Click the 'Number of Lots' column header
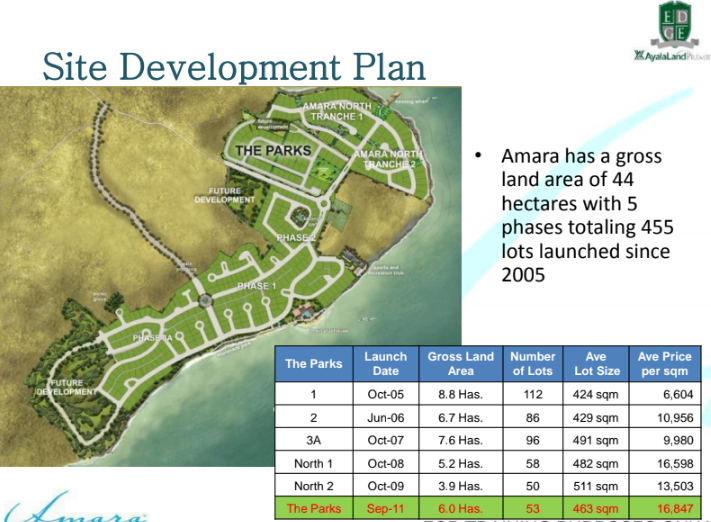This screenshot has width=711, height=522. pyautogui.click(x=533, y=364)
